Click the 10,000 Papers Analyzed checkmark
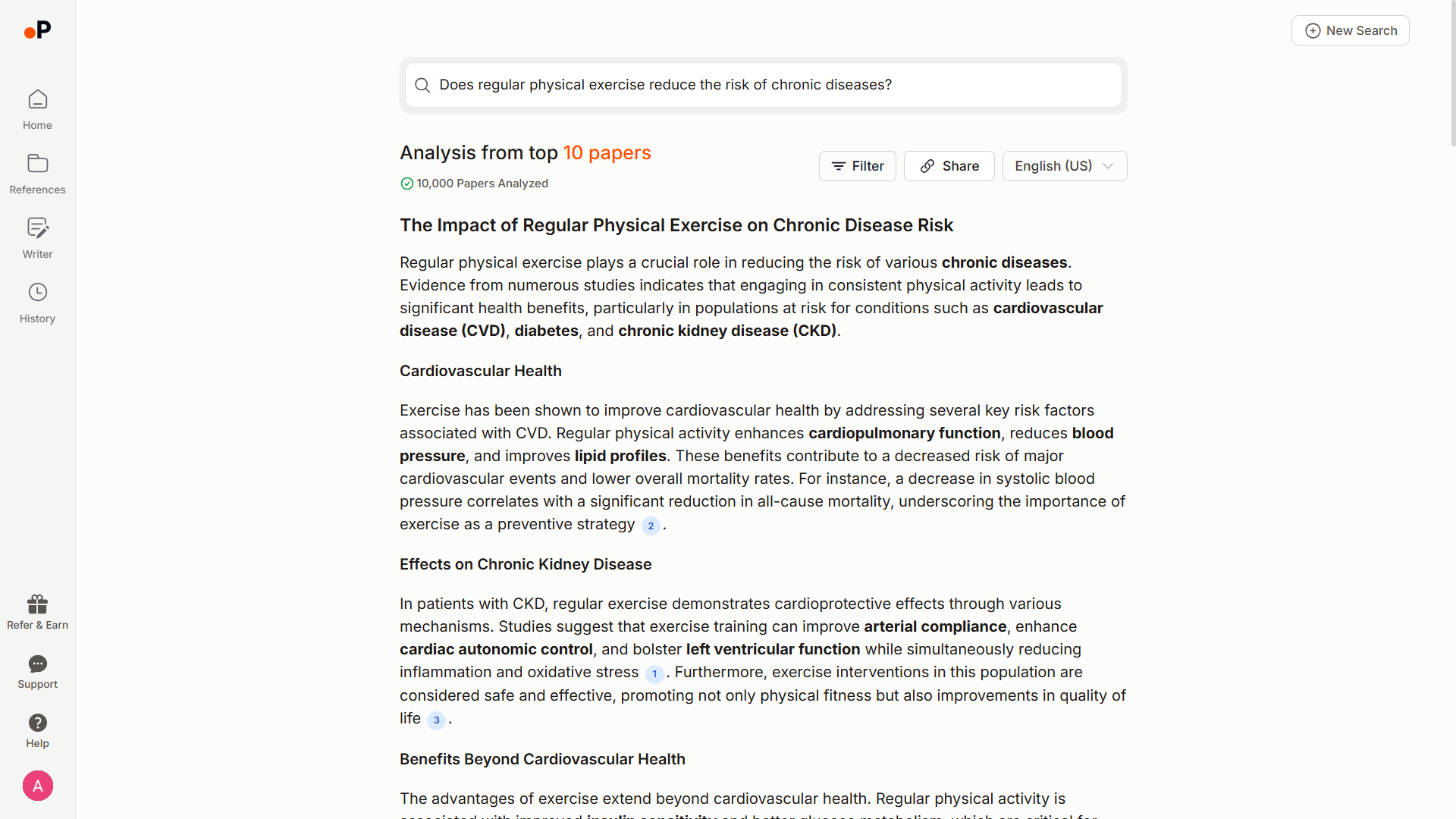The height and width of the screenshot is (819, 1456). pos(407,183)
